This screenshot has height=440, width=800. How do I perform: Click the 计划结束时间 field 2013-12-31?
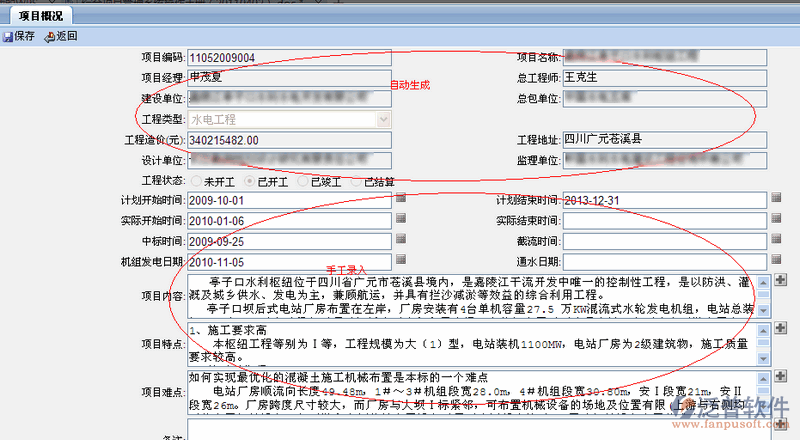click(664, 200)
